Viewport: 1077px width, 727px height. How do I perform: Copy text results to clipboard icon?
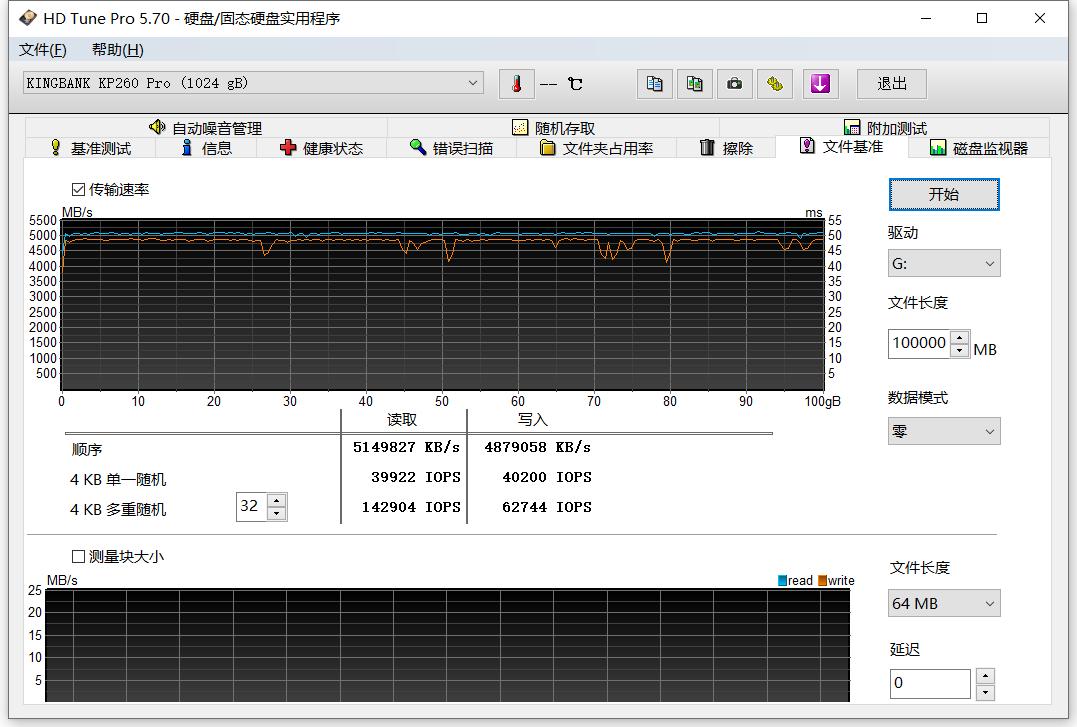point(654,83)
